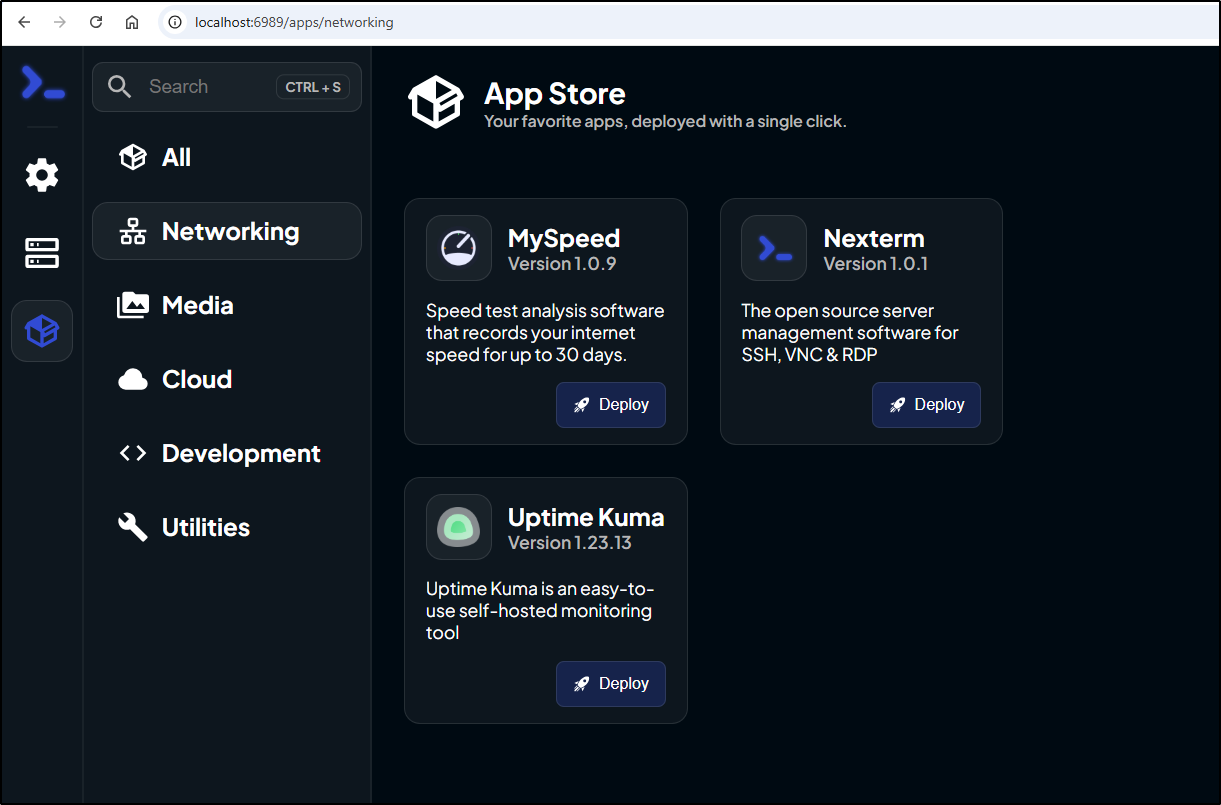Click the Media category images icon
Viewport: 1221px width, 805px height.
[x=132, y=305]
